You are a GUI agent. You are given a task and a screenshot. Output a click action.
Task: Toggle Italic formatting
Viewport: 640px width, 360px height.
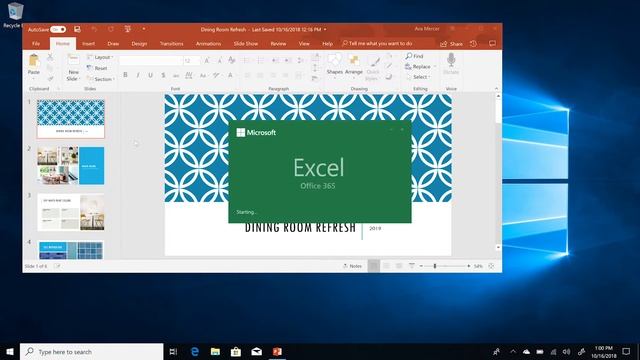coord(138,75)
